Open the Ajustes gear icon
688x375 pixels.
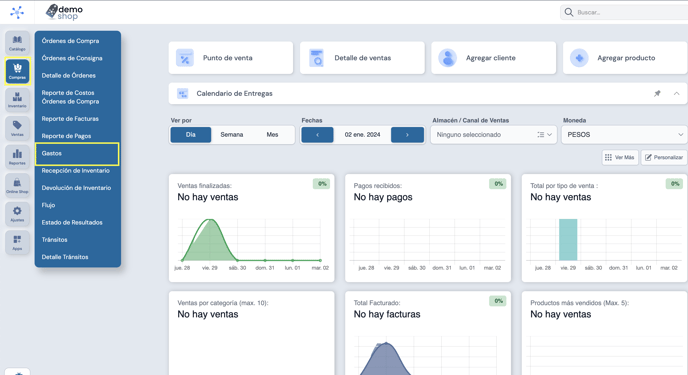(17, 214)
